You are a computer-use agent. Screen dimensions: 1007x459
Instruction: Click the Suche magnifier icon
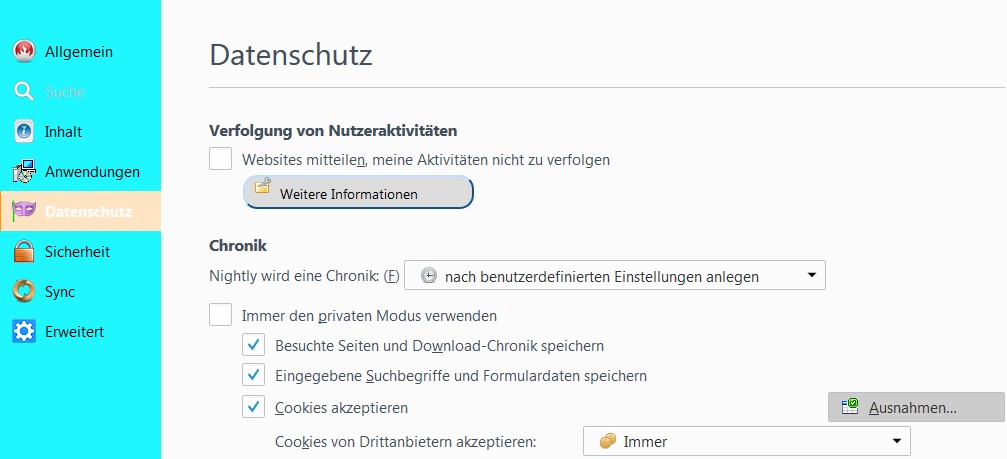point(24,92)
